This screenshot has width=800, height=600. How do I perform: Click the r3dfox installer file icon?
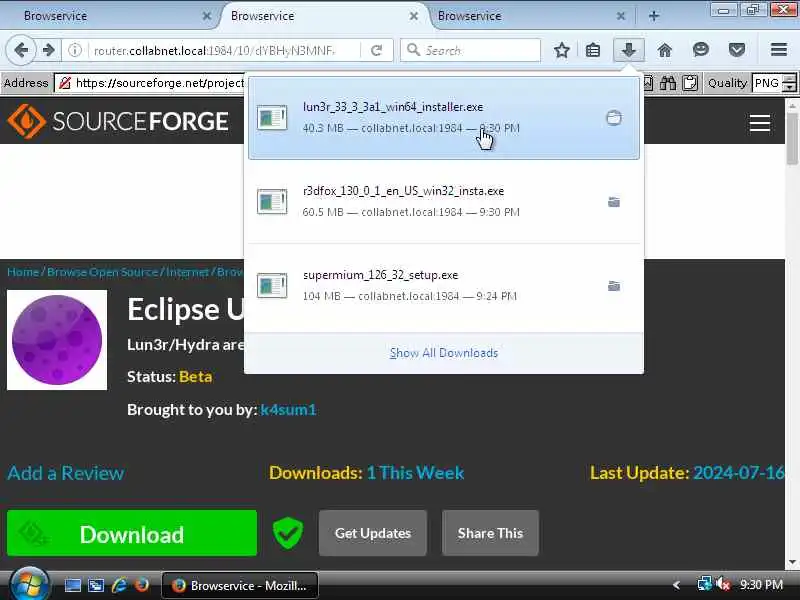click(272, 202)
